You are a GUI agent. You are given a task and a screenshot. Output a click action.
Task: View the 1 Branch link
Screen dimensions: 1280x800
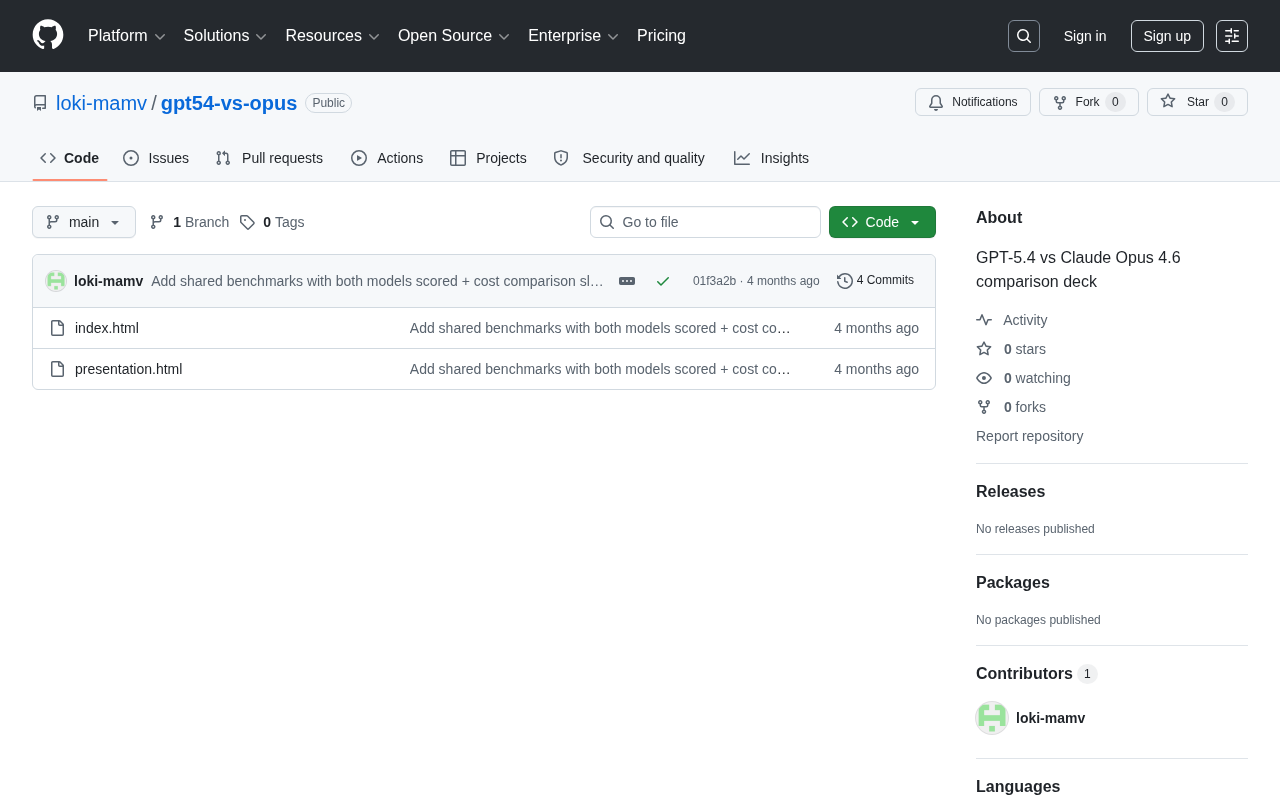click(189, 222)
